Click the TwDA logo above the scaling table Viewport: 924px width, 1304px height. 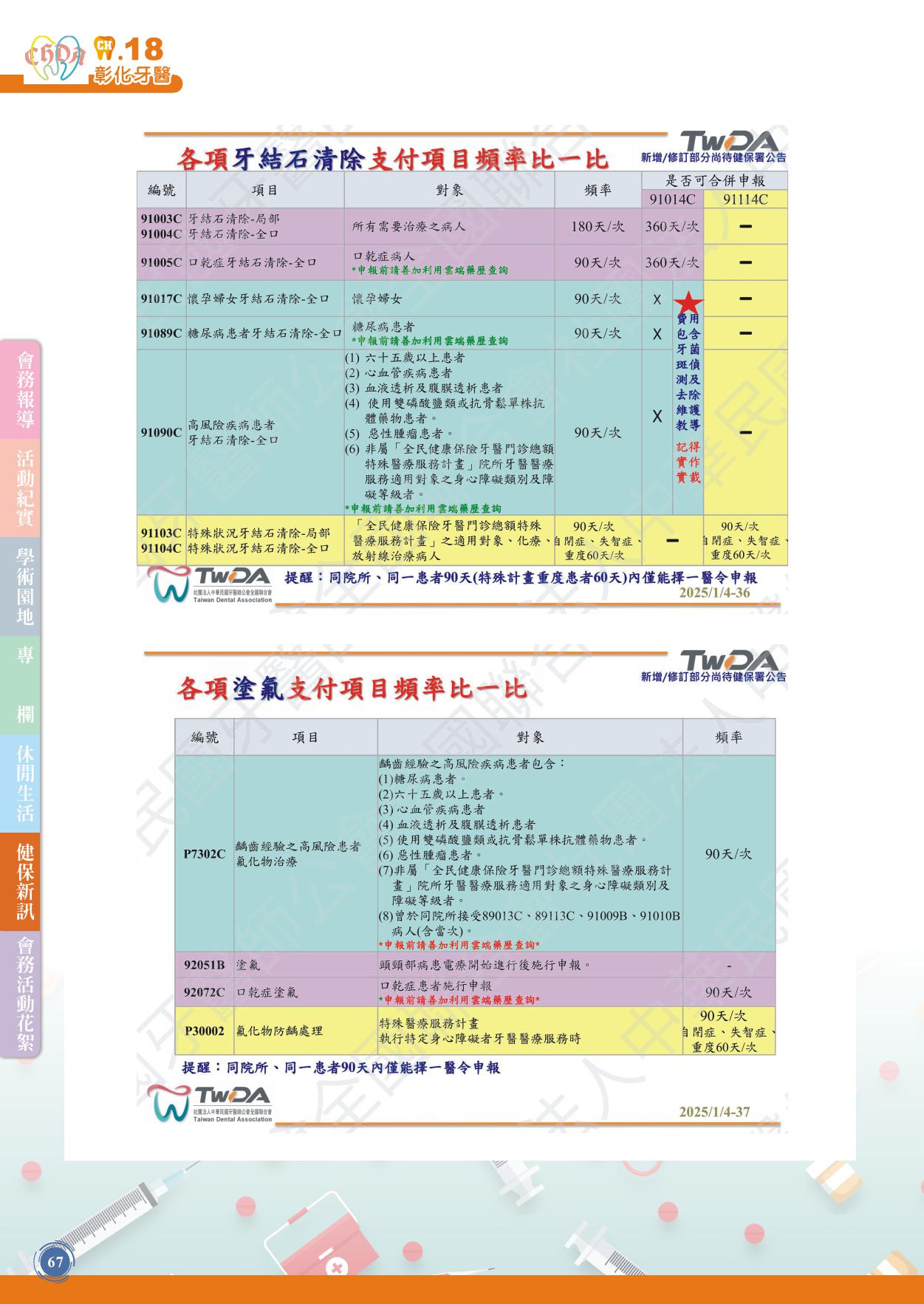click(x=729, y=140)
